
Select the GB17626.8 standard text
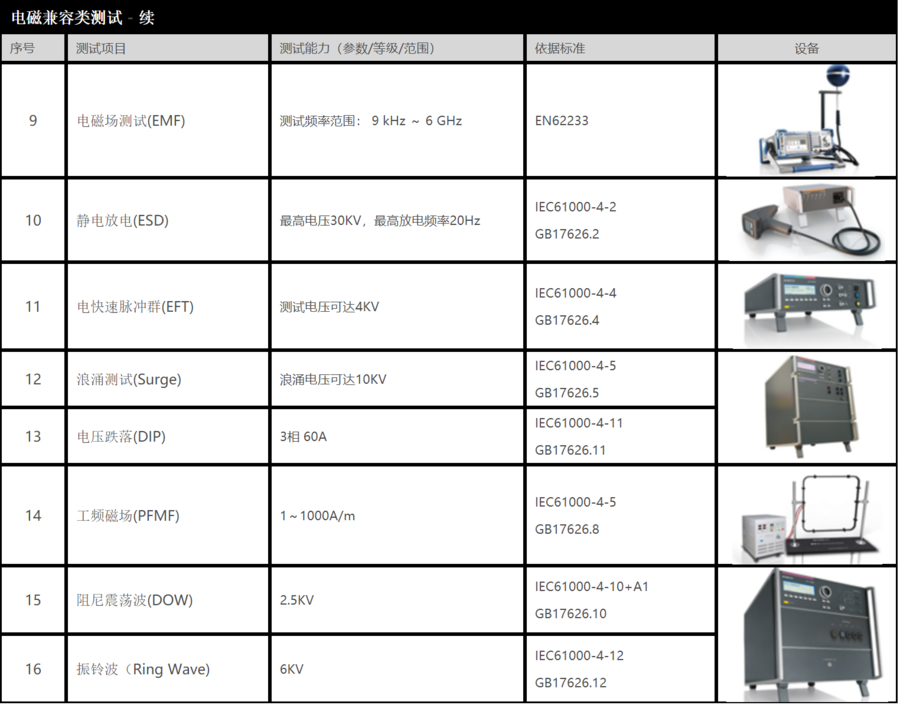(x=567, y=530)
